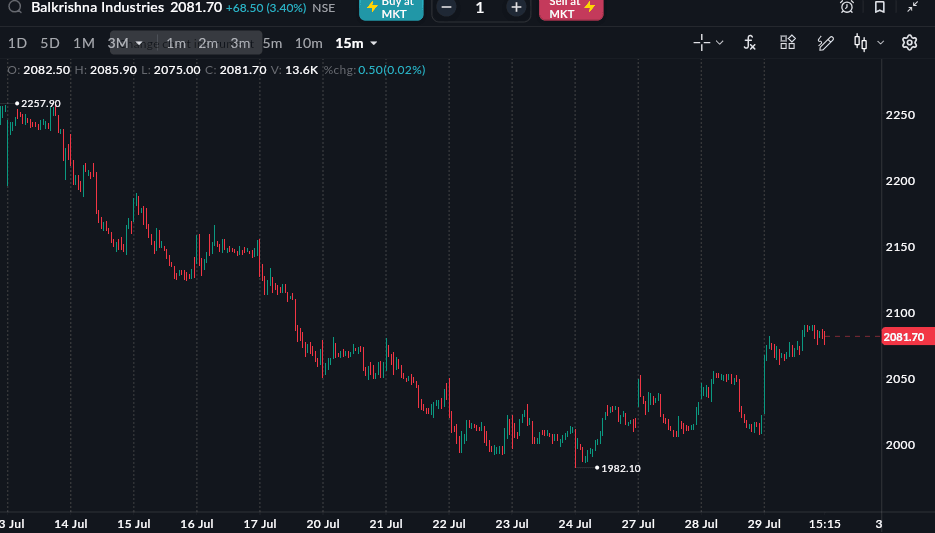Viewport: 935px width, 533px height.
Task: Click the 2100 price axis label
Action: coord(900,313)
